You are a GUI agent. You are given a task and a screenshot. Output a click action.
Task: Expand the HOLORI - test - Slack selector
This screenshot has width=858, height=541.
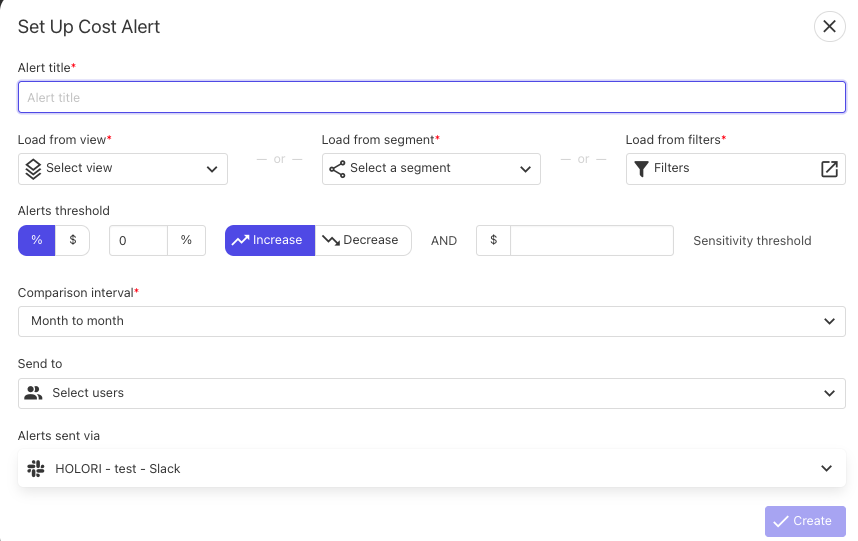tap(432, 468)
